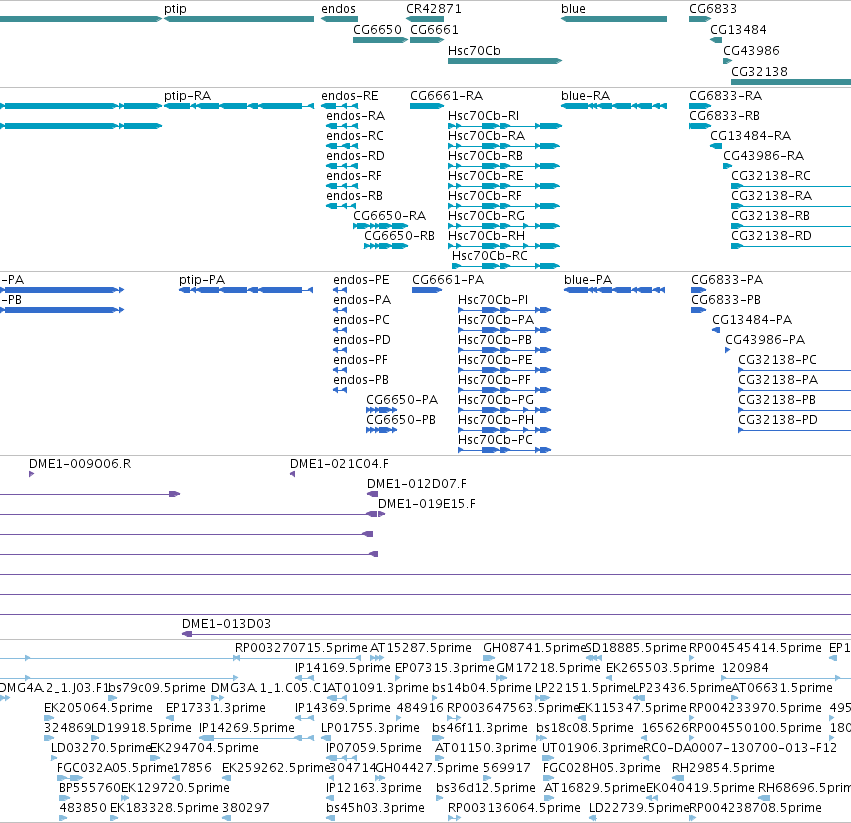Select protein Hsc70Cb-PI
This screenshot has height=823, width=851.
(505, 310)
